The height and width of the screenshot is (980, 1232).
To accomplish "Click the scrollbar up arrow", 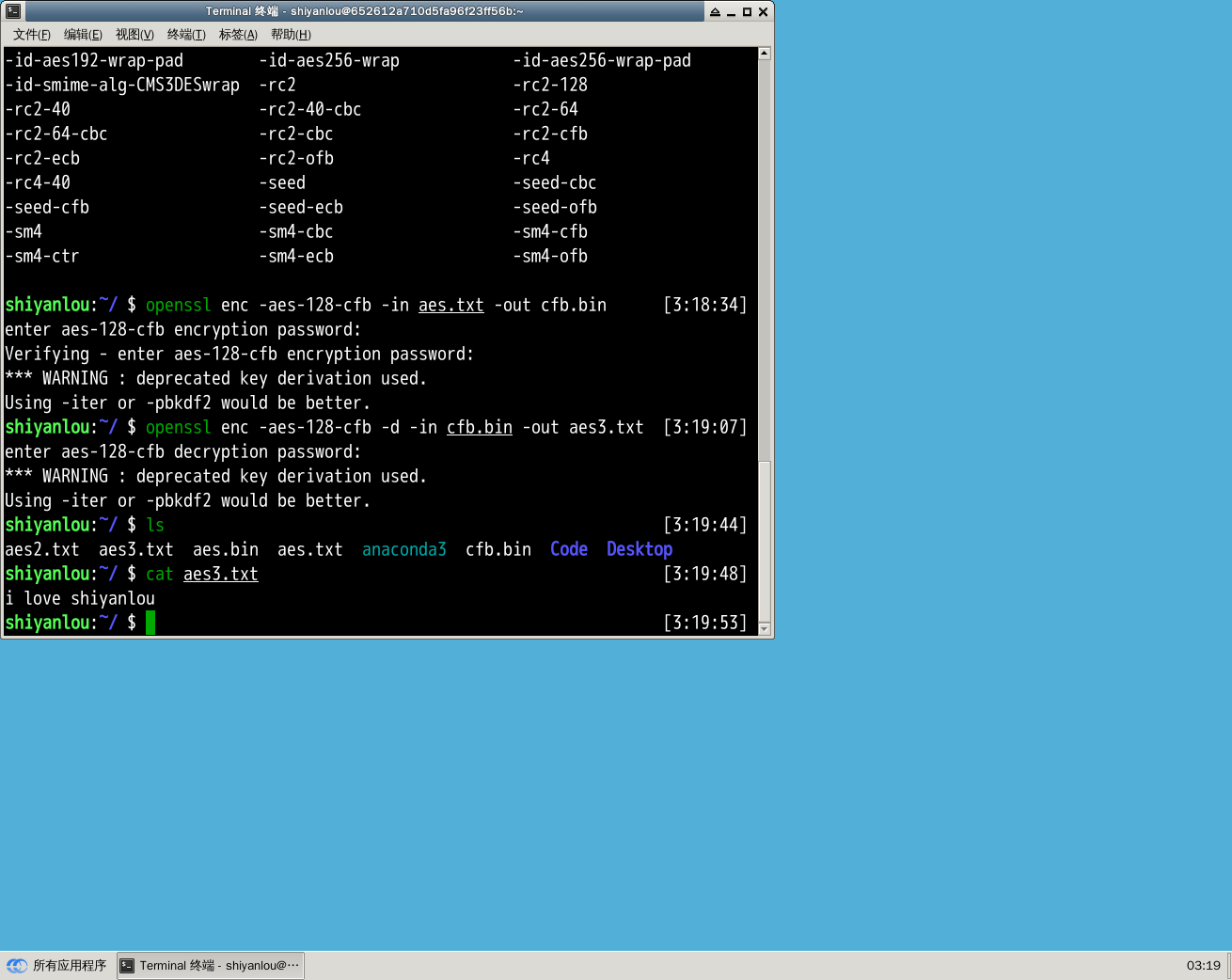I will click(x=765, y=54).
